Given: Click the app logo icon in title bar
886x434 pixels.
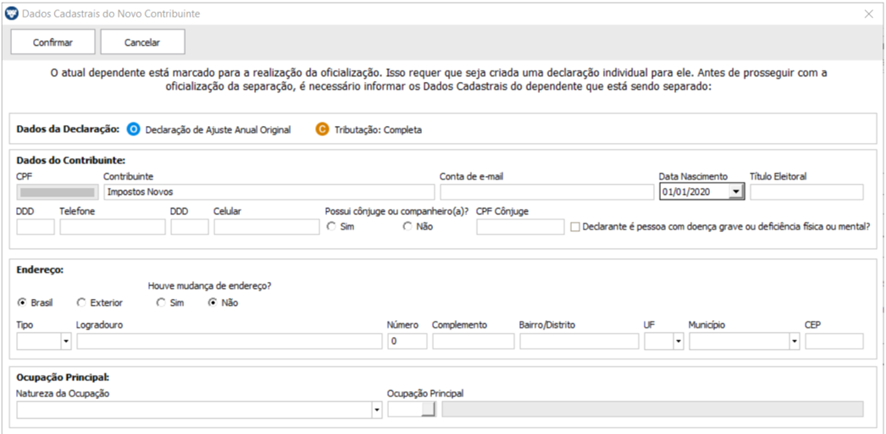Looking at the screenshot, I should pos(11,14).
